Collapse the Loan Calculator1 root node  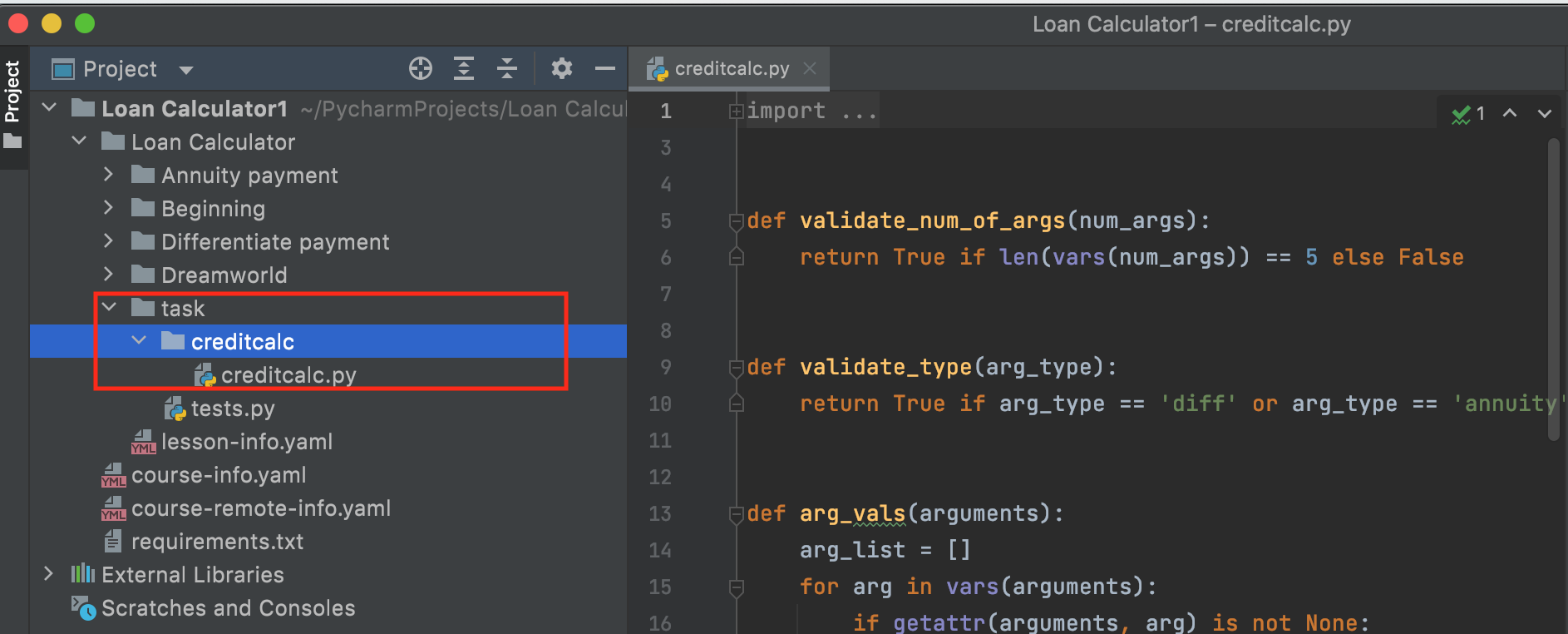pos(49,107)
